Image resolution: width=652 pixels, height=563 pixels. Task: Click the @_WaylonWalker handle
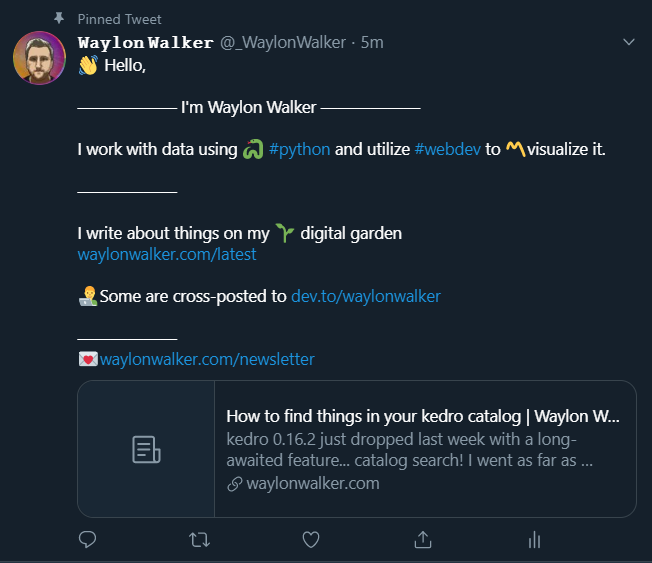click(283, 42)
